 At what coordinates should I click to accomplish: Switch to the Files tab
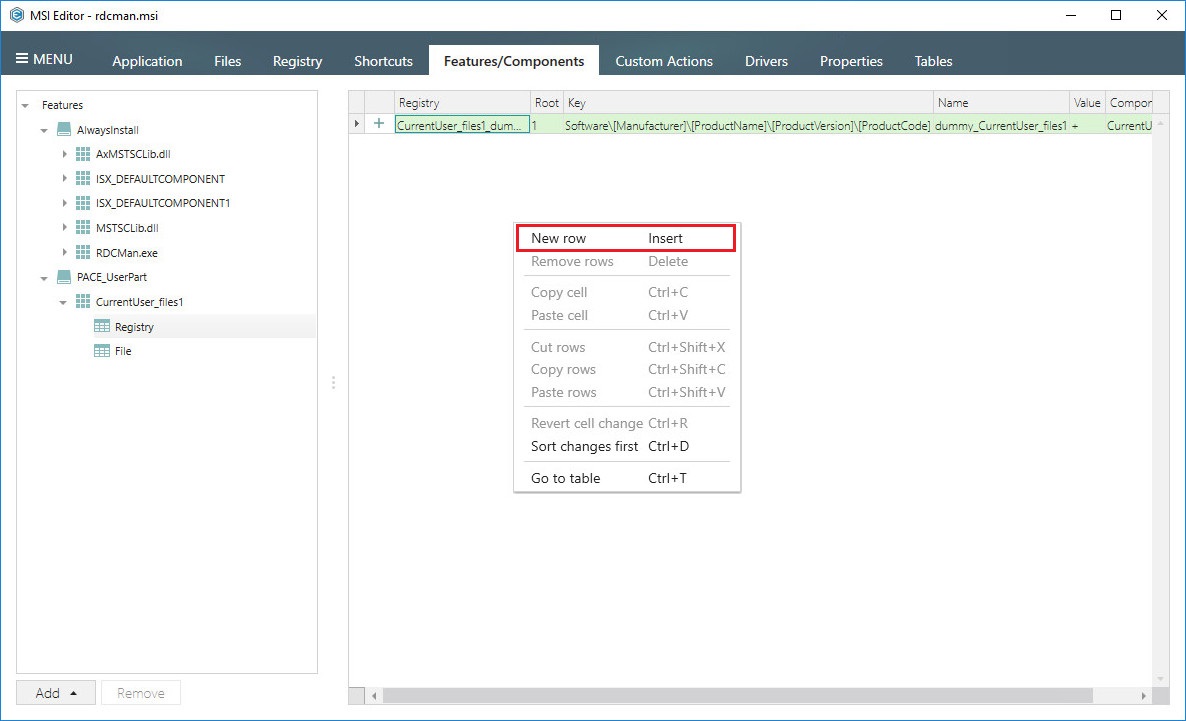coord(228,61)
